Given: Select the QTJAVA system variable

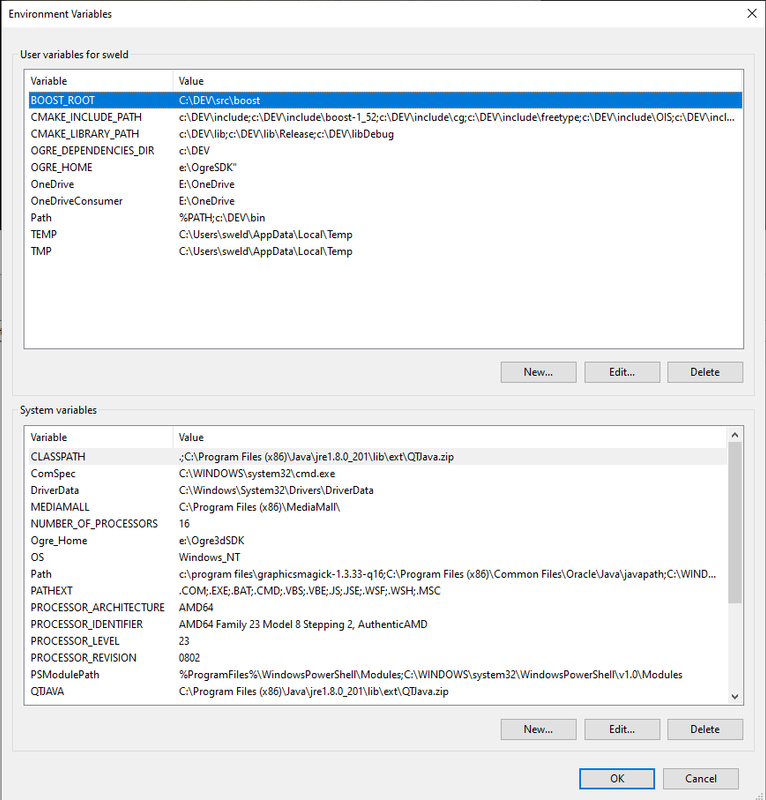Looking at the screenshot, I should point(378,691).
